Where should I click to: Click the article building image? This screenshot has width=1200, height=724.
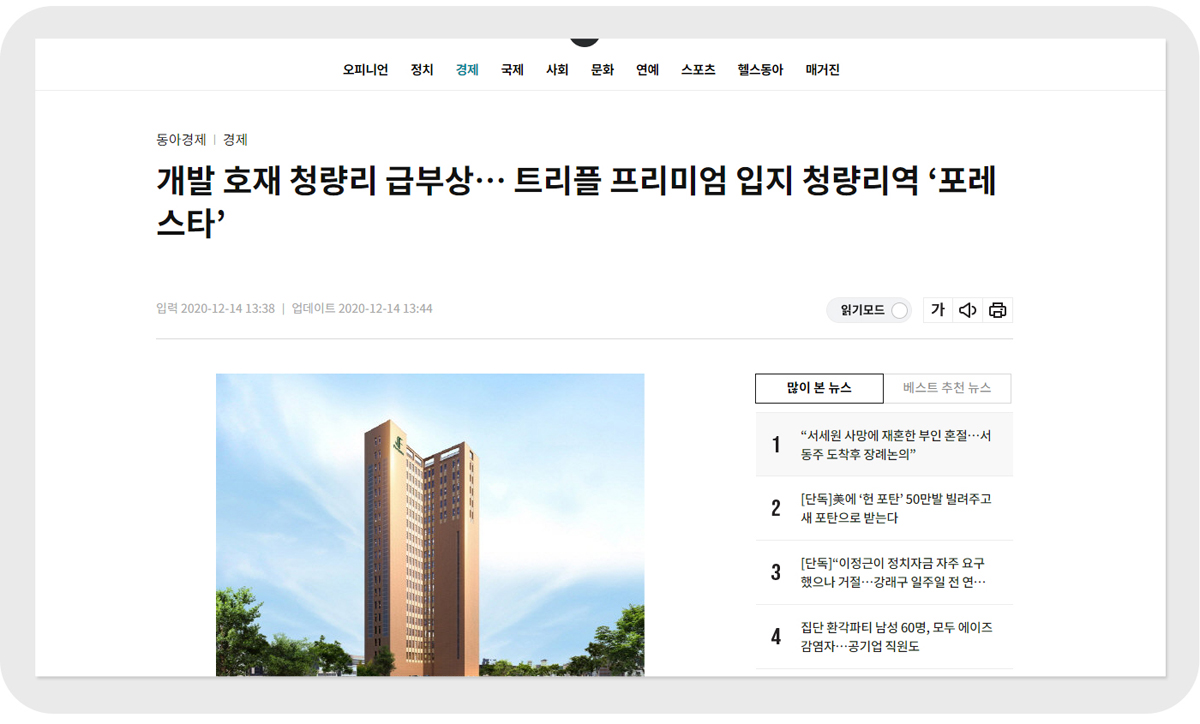click(x=430, y=525)
